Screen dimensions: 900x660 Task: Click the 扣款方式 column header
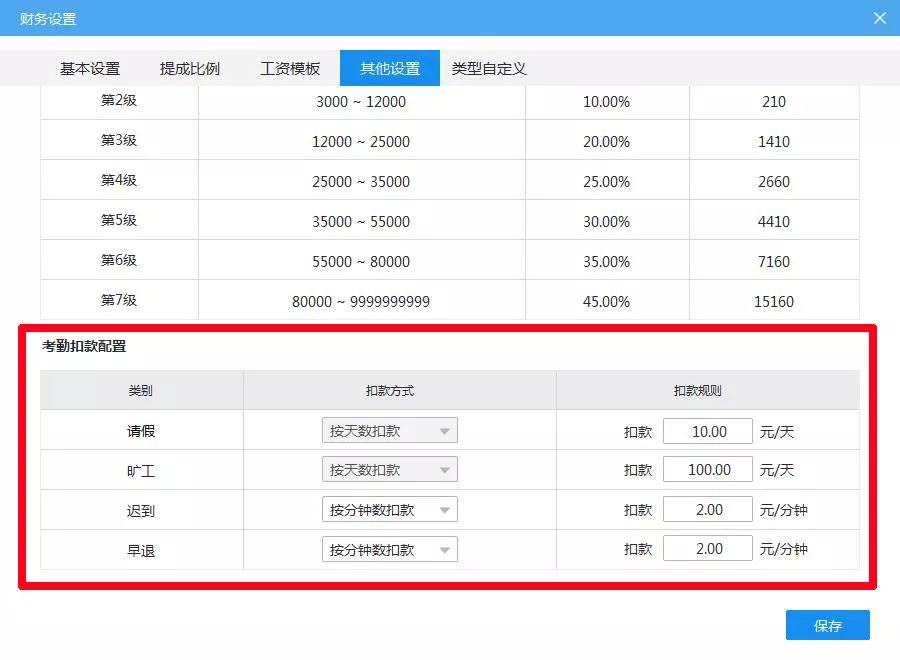click(x=389, y=390)
